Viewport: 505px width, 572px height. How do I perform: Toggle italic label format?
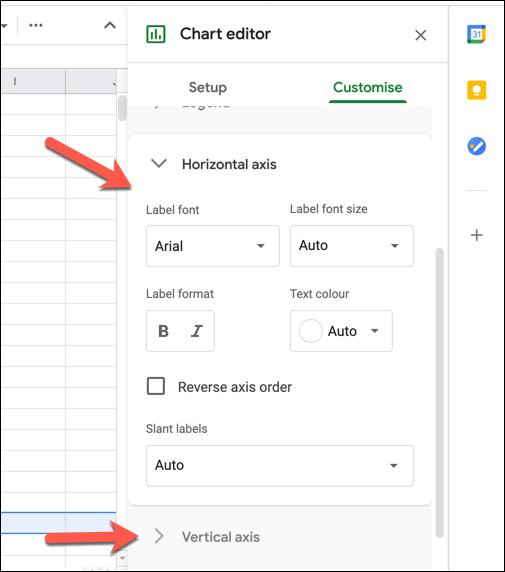coord(197,331)
